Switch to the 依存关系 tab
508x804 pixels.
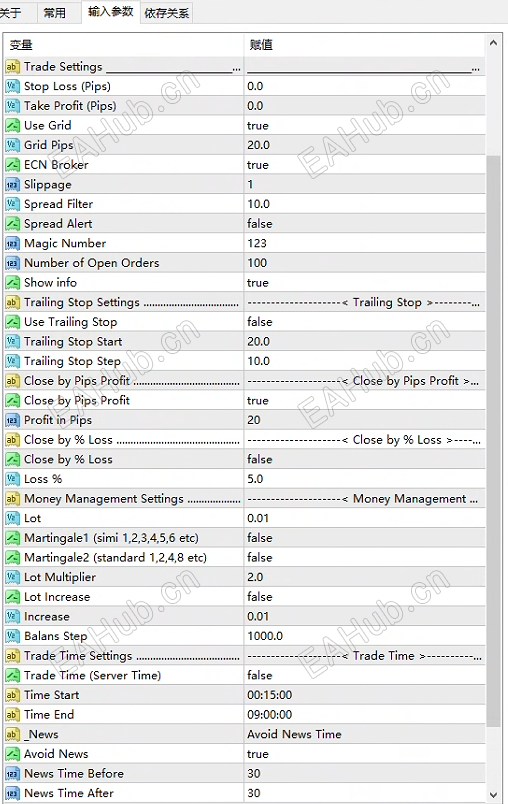click(167, 13)
